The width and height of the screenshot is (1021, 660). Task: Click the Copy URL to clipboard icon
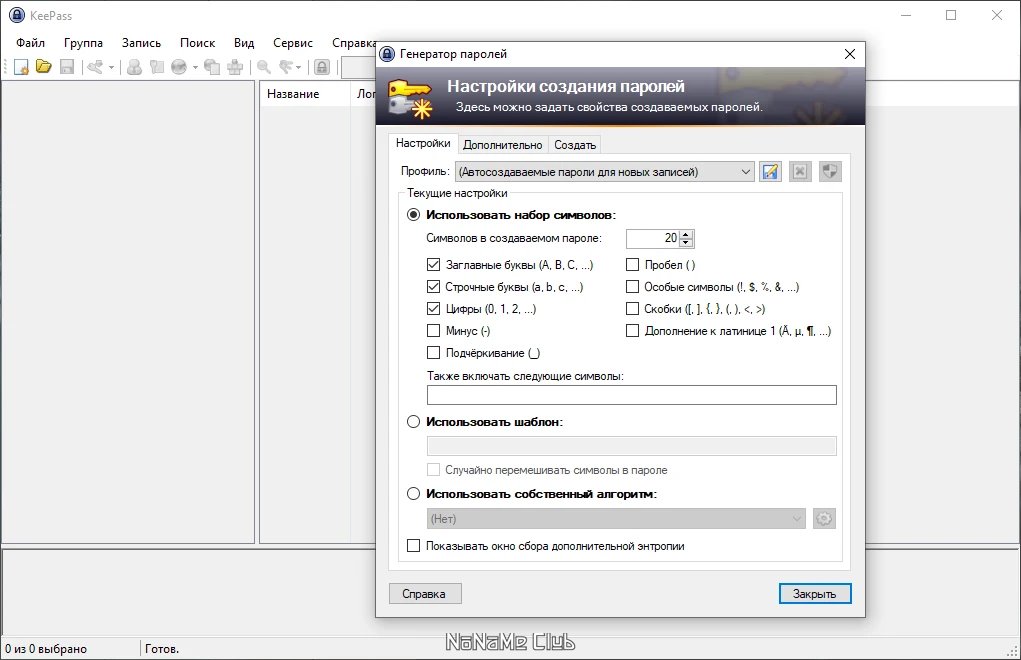coord(212,67)
